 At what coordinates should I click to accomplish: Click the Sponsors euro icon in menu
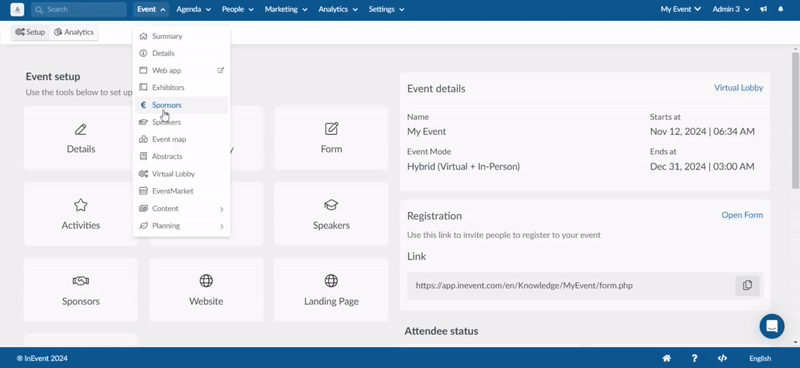pos(143,105)
